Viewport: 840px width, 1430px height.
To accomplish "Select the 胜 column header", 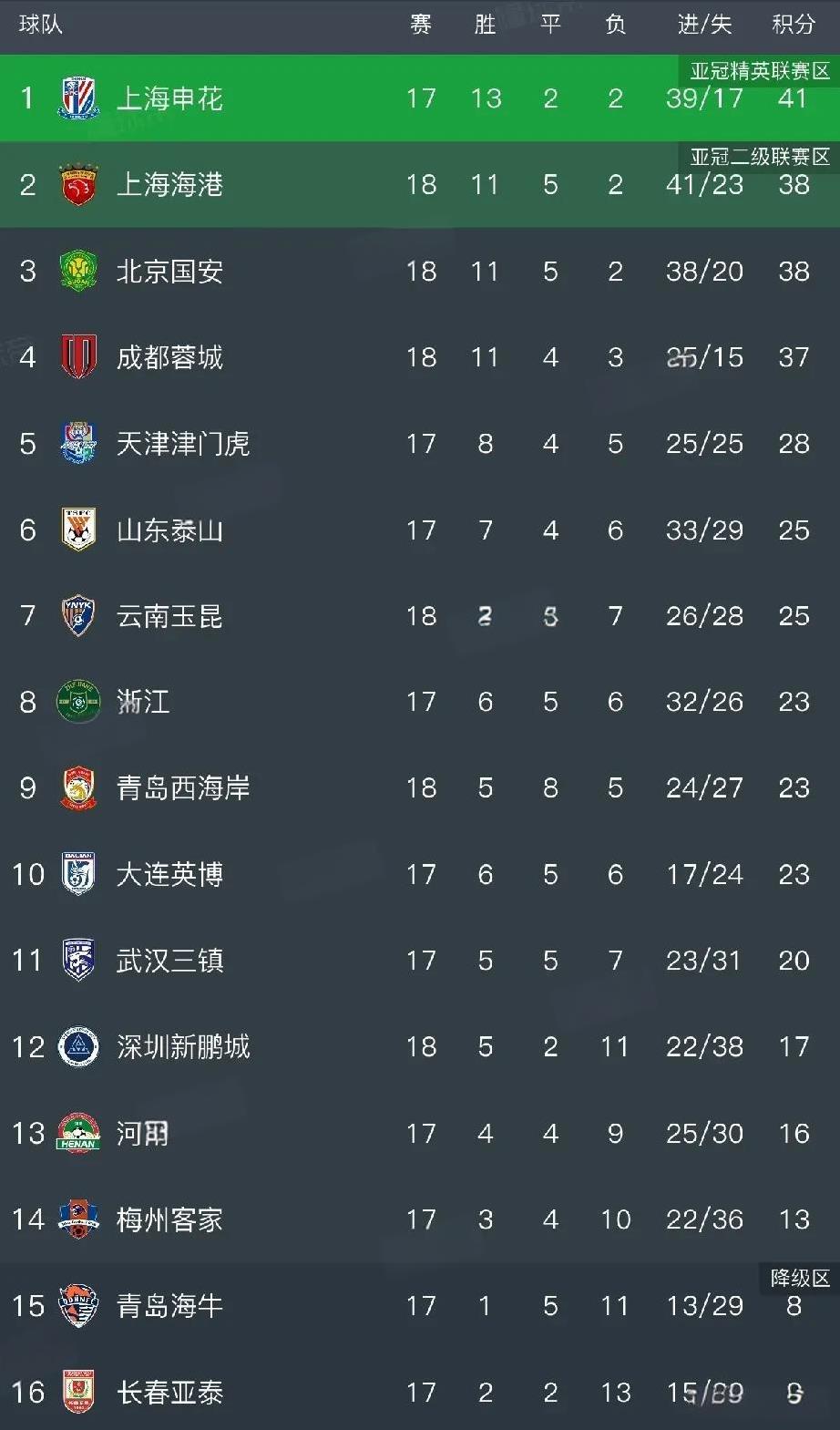I will coord(485,25).
